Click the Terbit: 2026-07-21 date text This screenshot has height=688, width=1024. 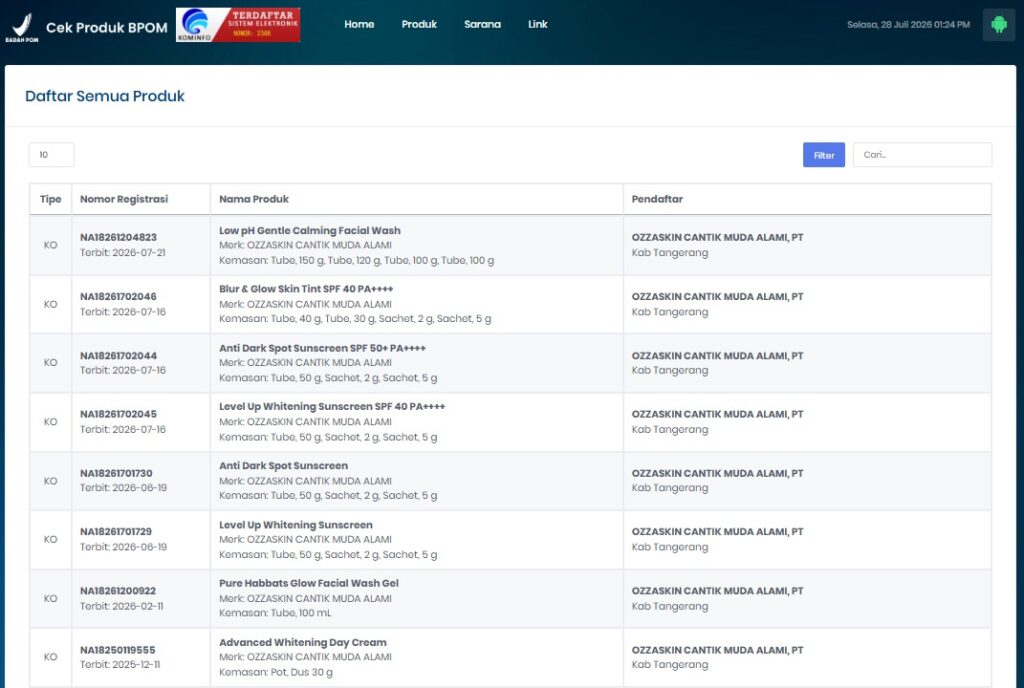[123, 253]
